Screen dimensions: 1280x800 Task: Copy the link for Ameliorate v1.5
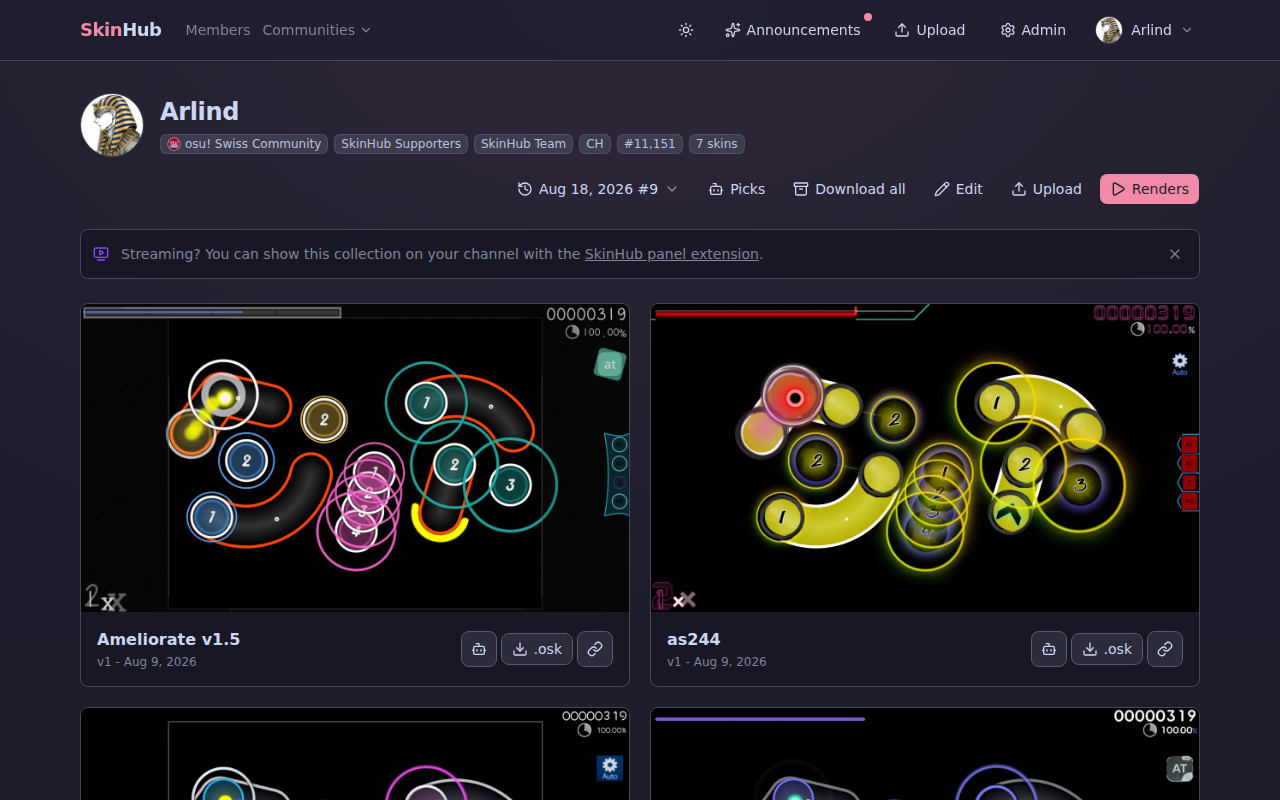[x=595, y=649]
